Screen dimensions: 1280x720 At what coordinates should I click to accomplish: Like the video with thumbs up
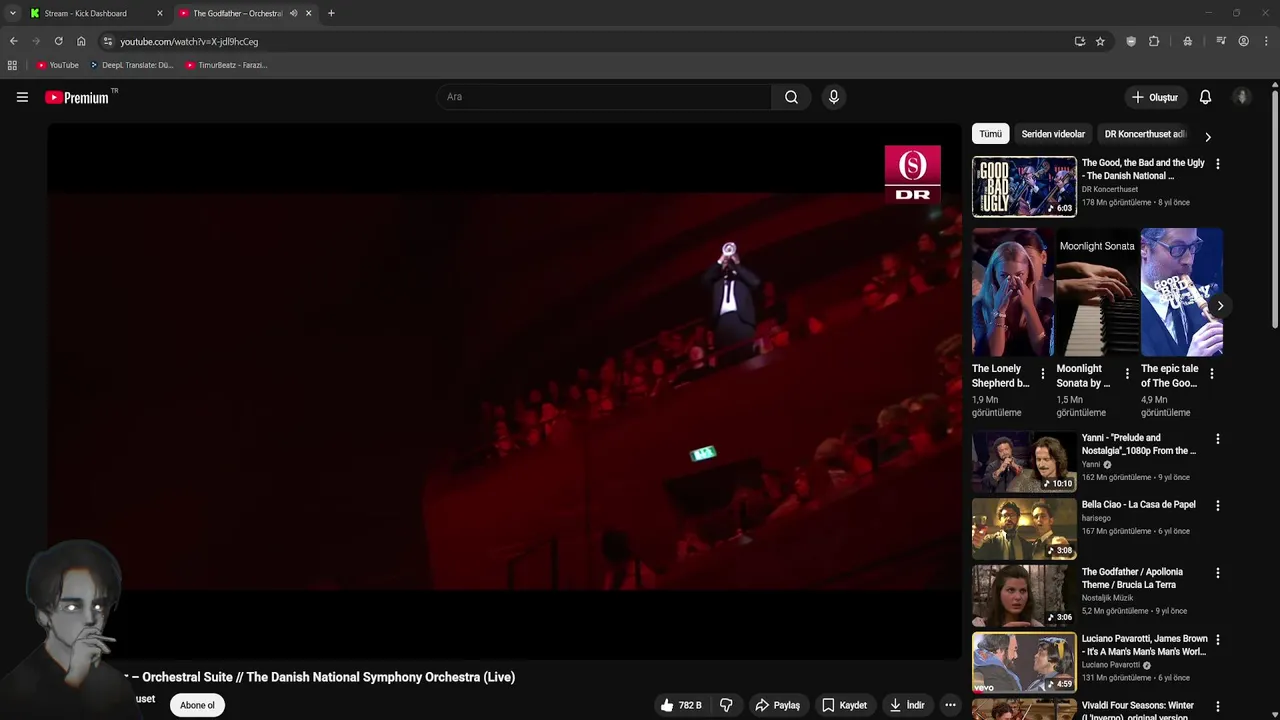pos(680,705)
